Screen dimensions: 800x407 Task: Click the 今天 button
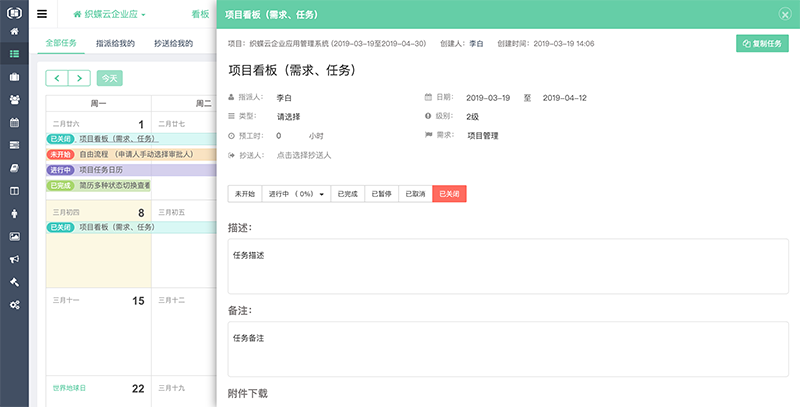pyautogui.click(x=110, y=78)
